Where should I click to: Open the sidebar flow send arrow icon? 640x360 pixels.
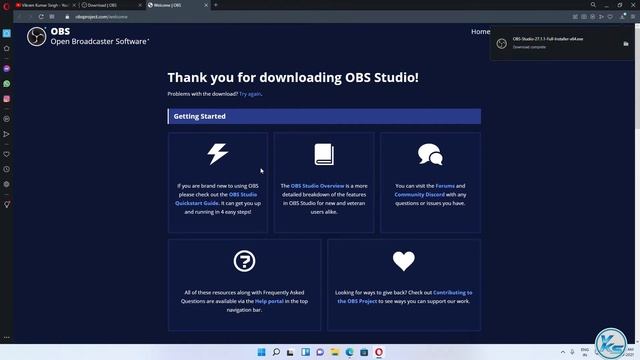[x=7, y=134]
